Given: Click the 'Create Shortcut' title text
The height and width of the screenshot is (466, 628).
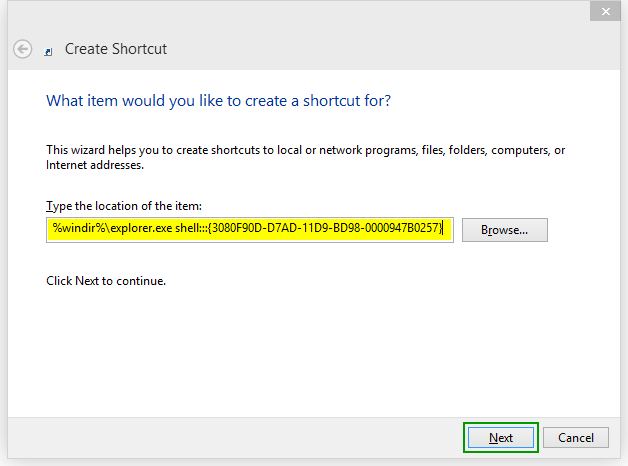Looking at the screenshot, I should [116, 49].
